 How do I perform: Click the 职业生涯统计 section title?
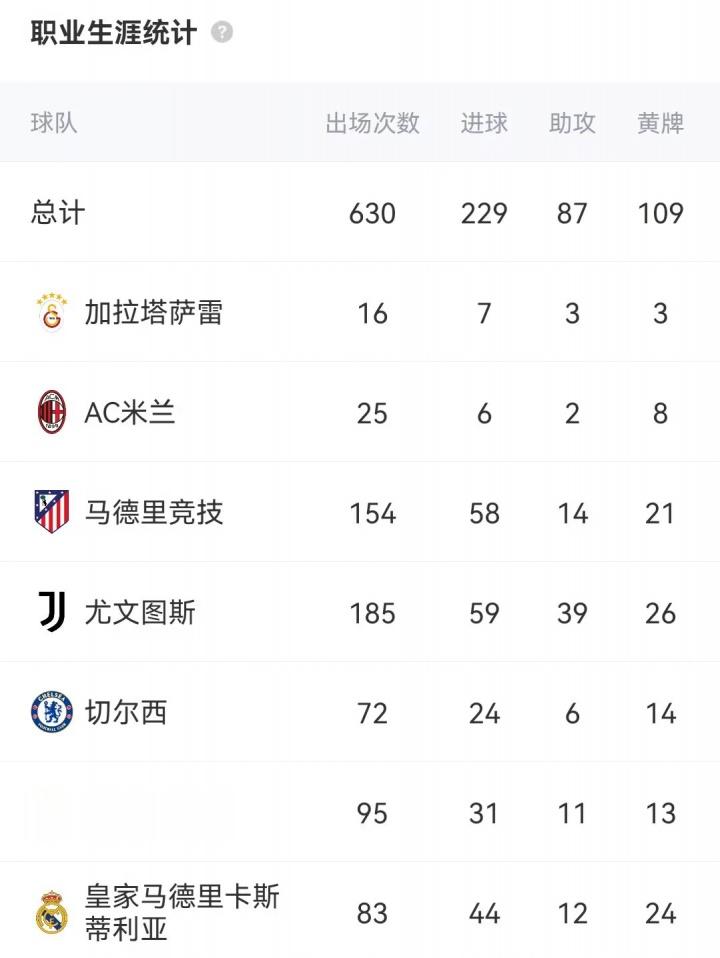point(113,32)
